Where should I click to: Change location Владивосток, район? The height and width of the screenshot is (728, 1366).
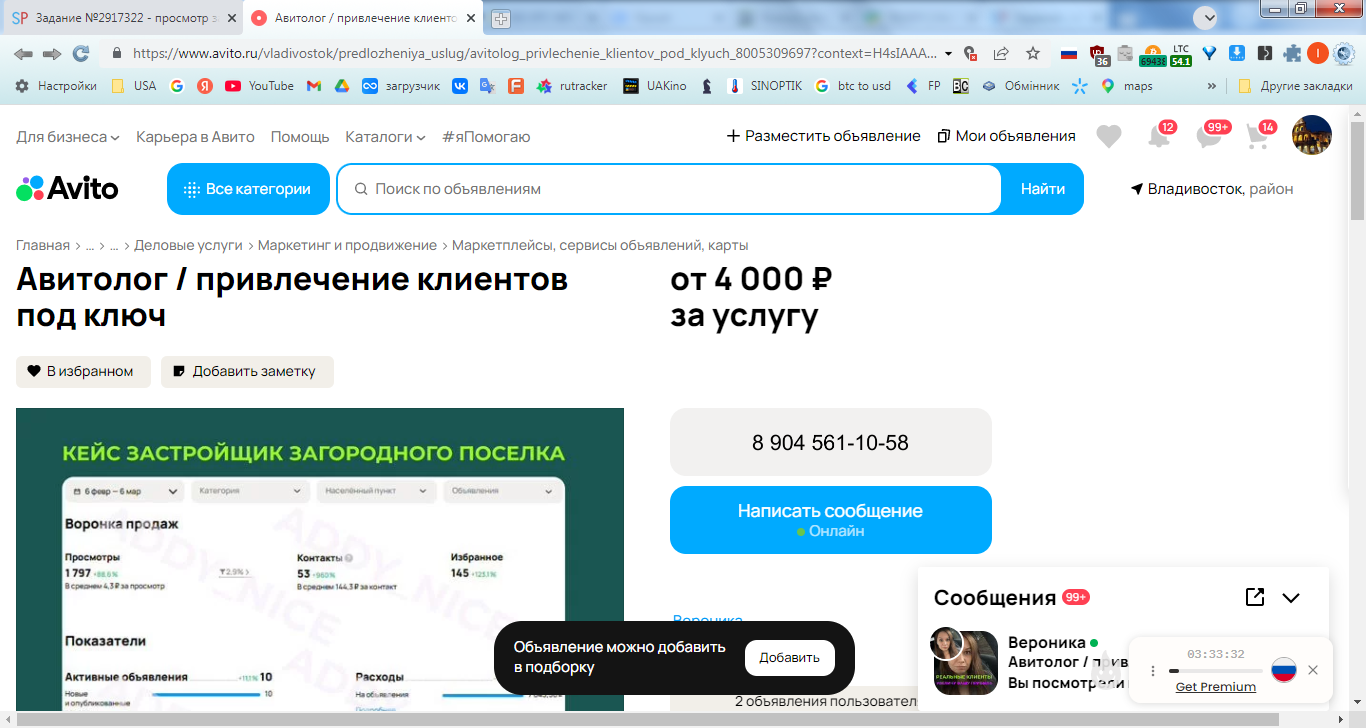[x=1212, y=189]
